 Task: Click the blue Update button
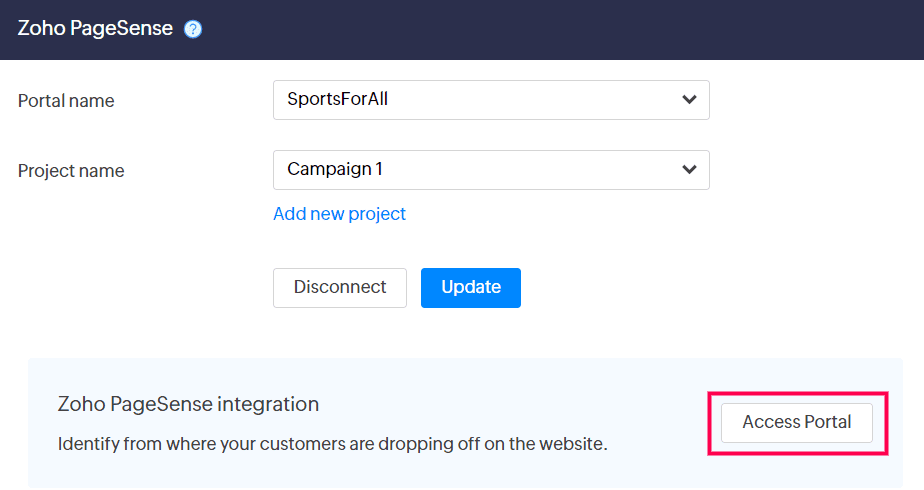click(471, 287)
